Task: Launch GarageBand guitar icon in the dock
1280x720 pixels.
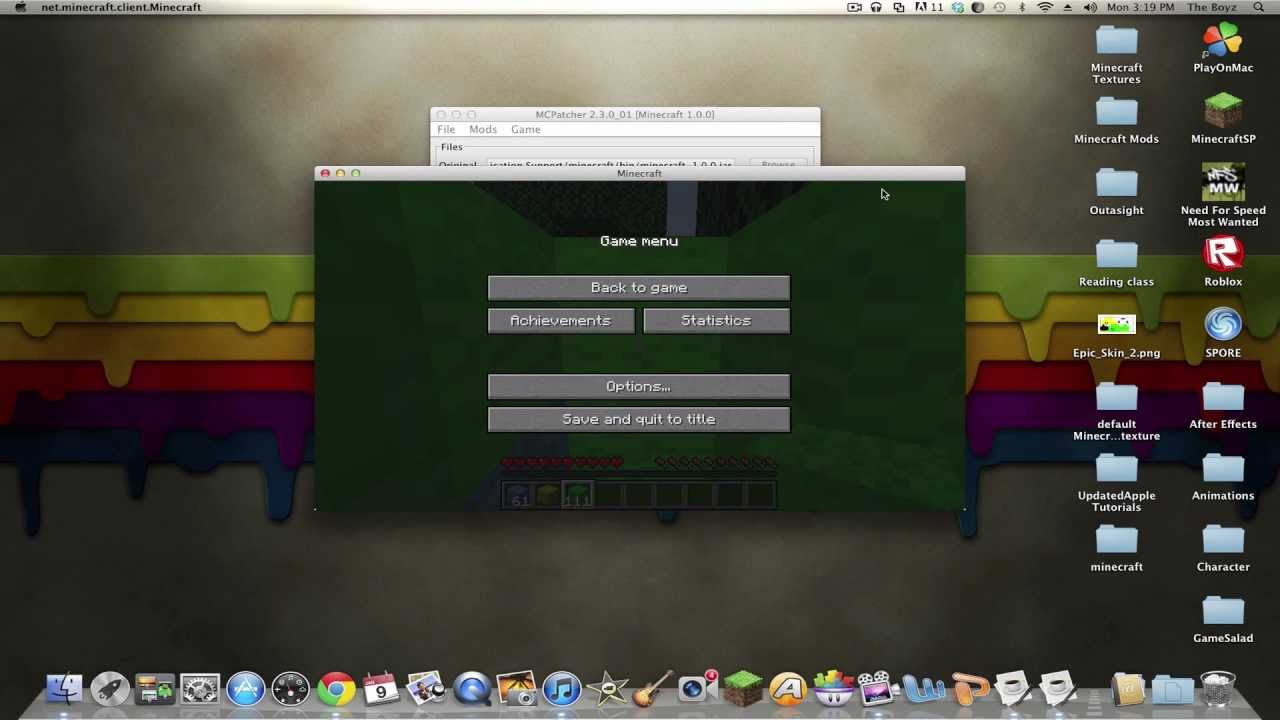Action: (652, 688)
